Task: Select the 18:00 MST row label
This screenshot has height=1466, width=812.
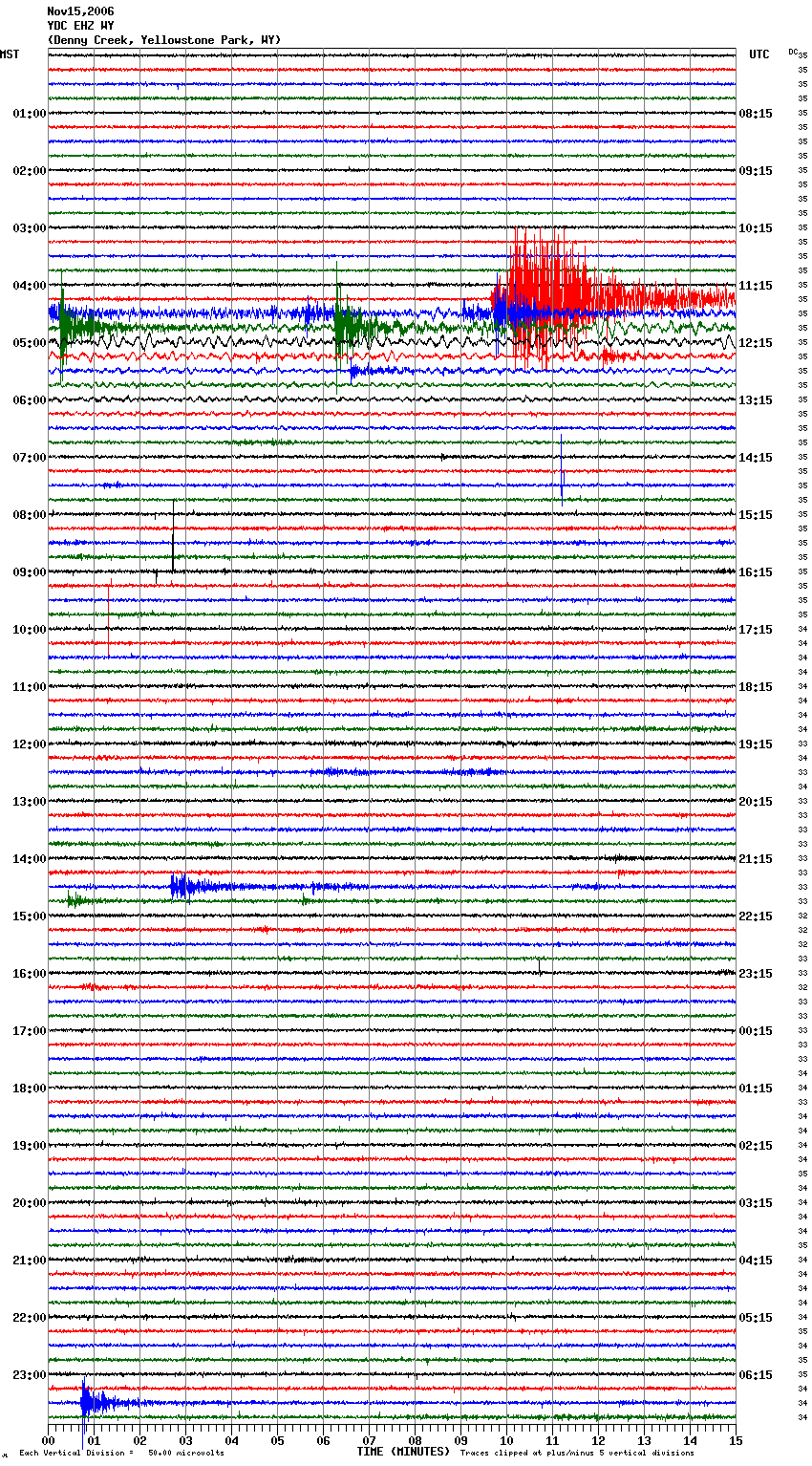Action: coord(30,1089)
